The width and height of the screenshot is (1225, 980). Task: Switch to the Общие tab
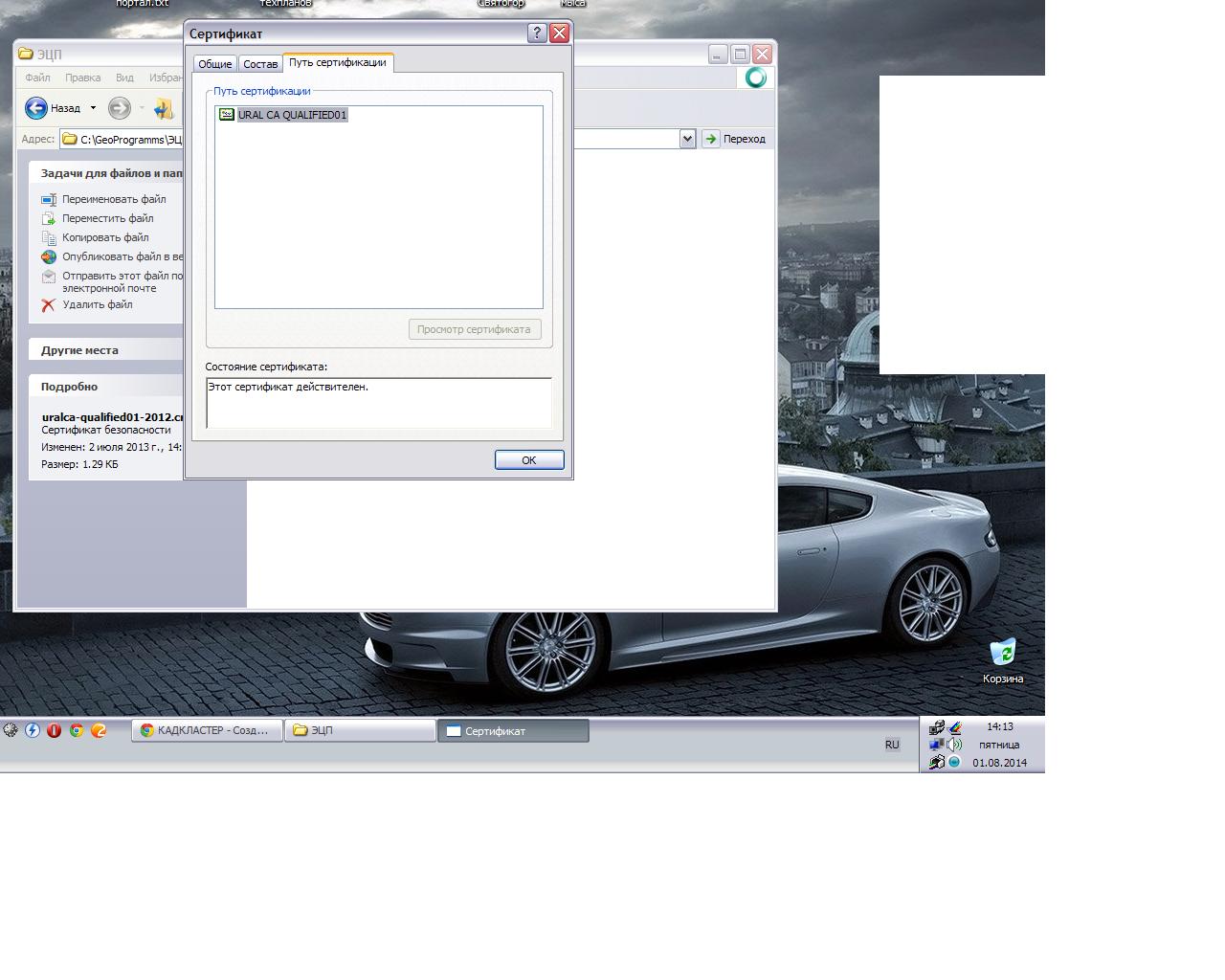(x=214, y=64)
